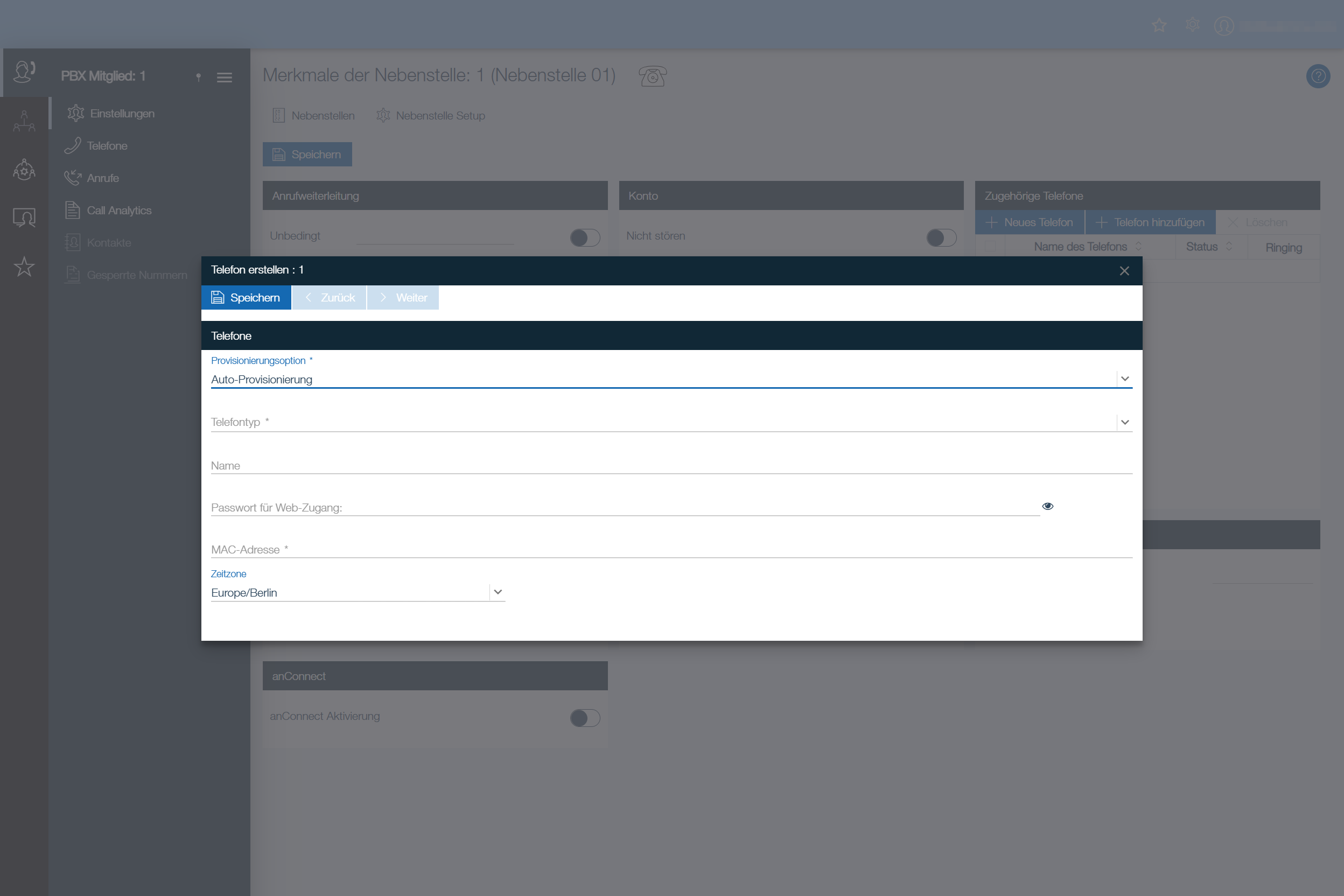
Task: Click the Anrufweiterleitung panel header
Action: click(435, 195)
